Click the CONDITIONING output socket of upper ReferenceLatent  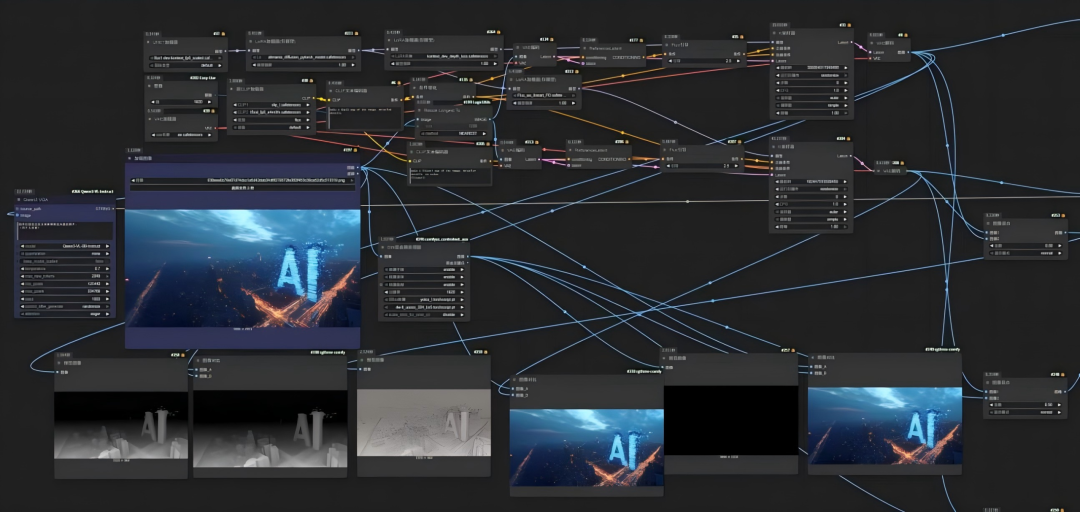[645, 57]
